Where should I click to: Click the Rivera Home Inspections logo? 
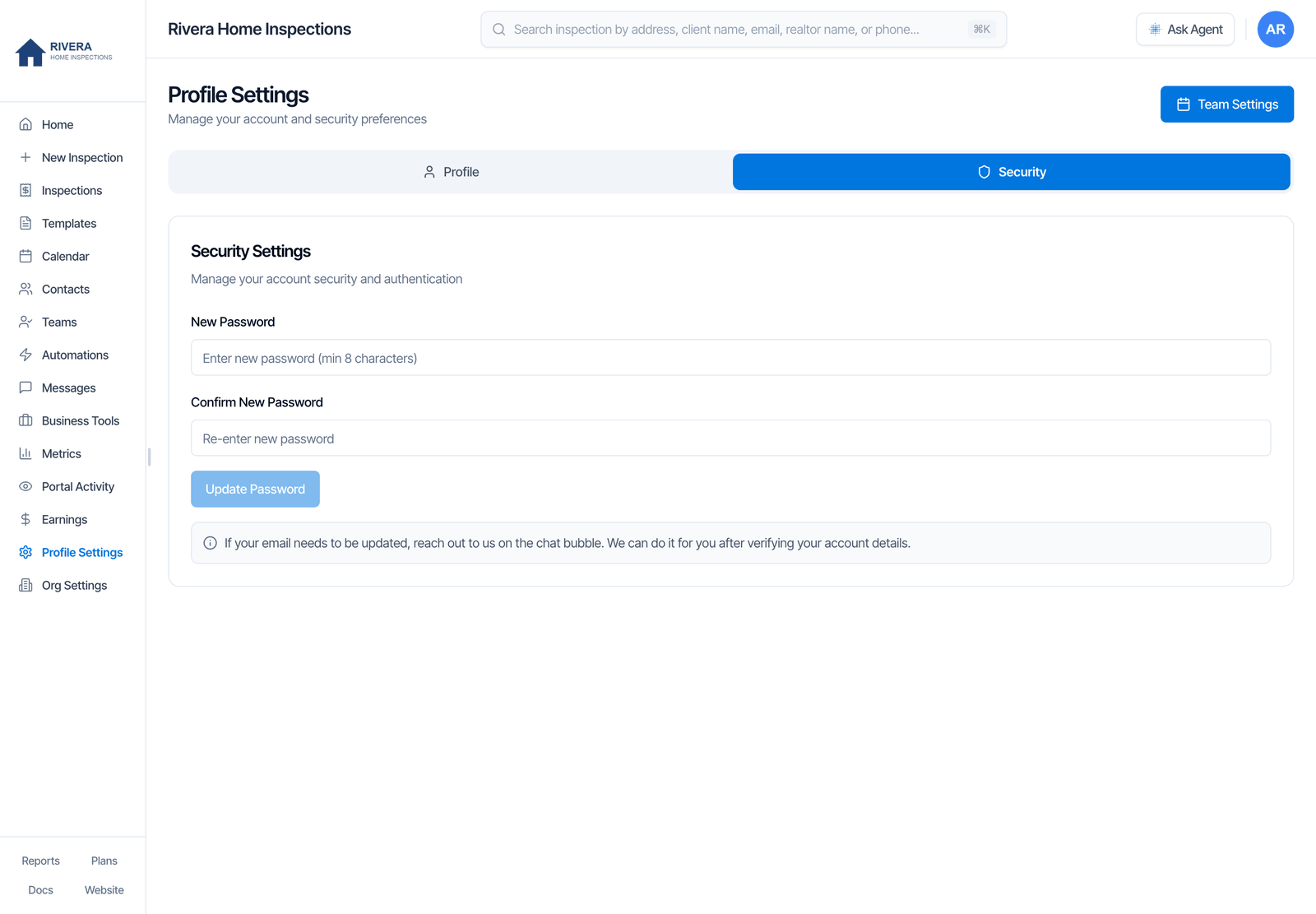tap(64, 52)
